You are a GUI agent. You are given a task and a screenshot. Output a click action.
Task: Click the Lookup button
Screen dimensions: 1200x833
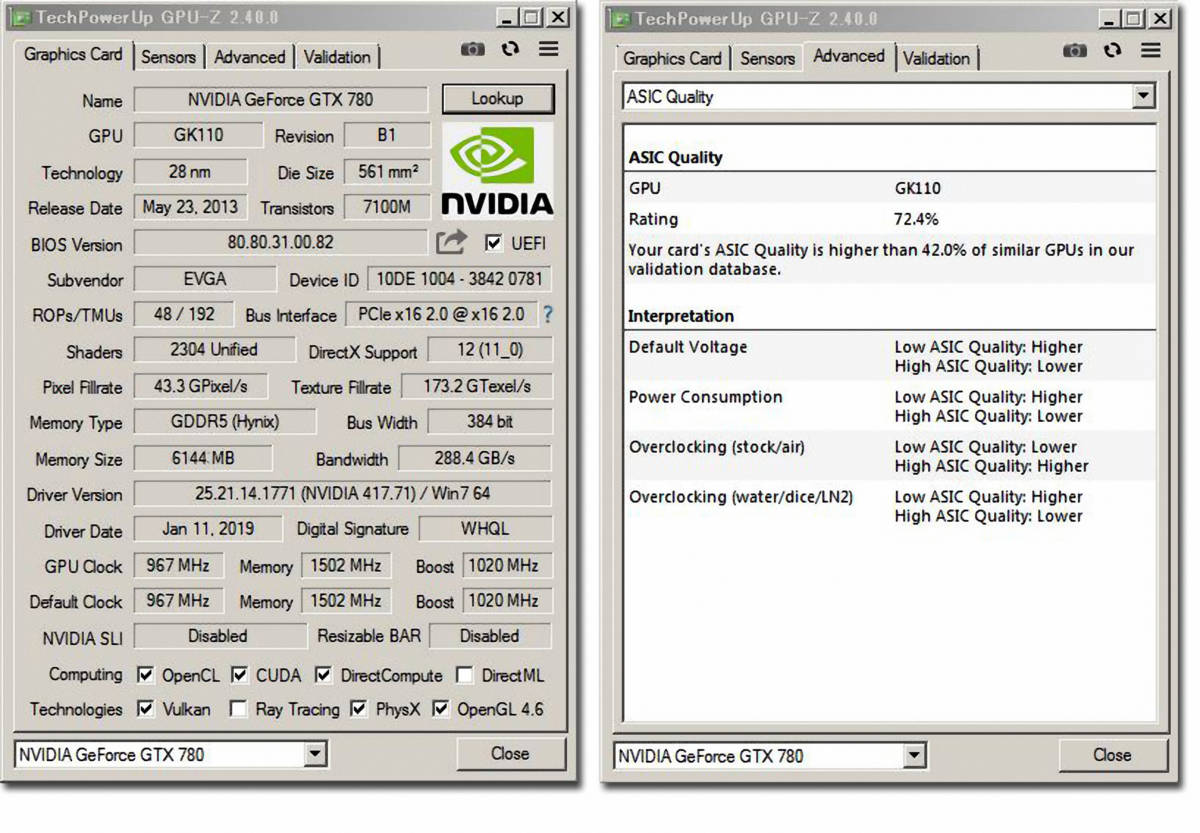(x=498, y=99)
